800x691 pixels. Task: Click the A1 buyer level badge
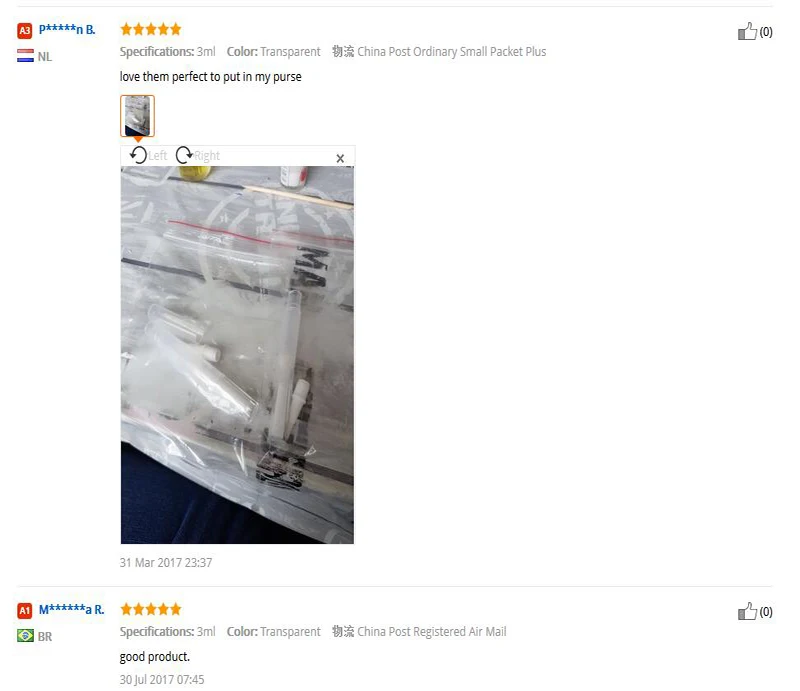tap(24, 610)
